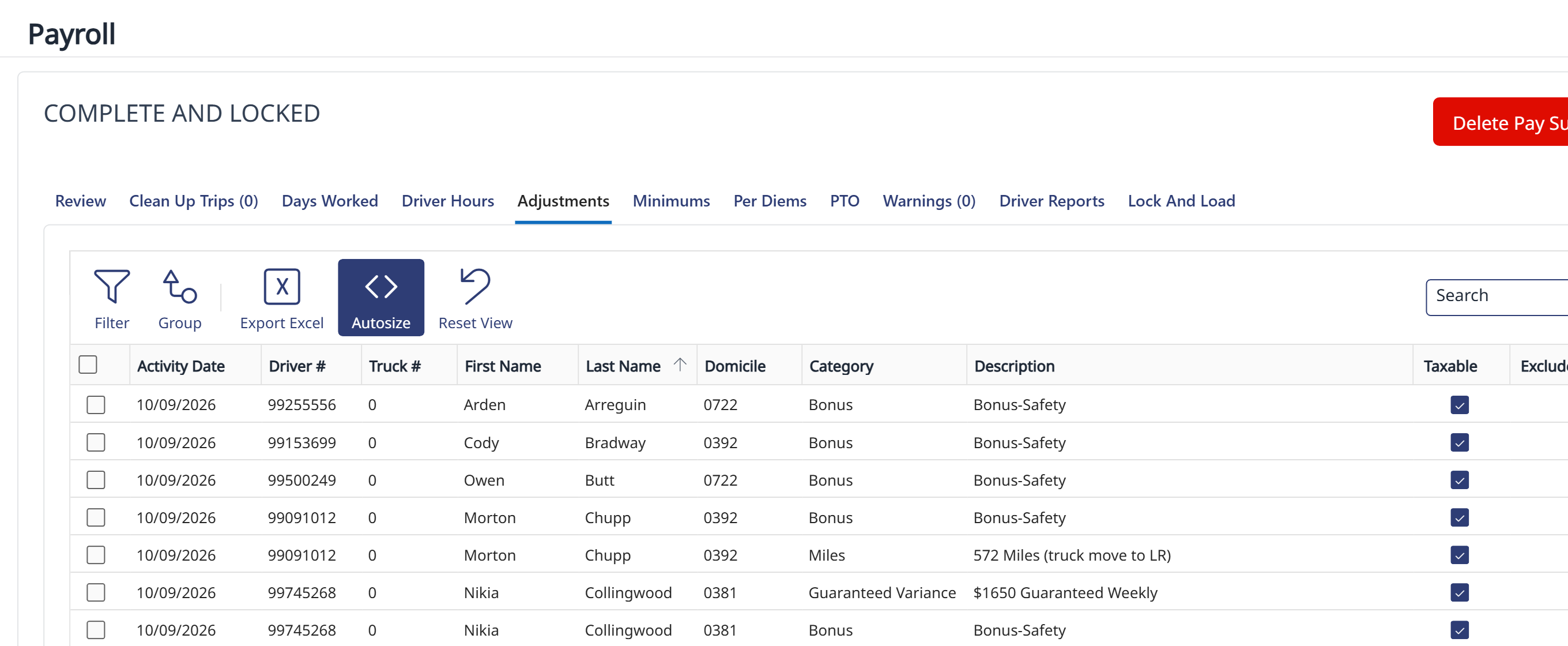Open the Clean Up Trips (0) tab
Image resolution: width=1568 pixels, height=646 pixels.
[194, 201]
